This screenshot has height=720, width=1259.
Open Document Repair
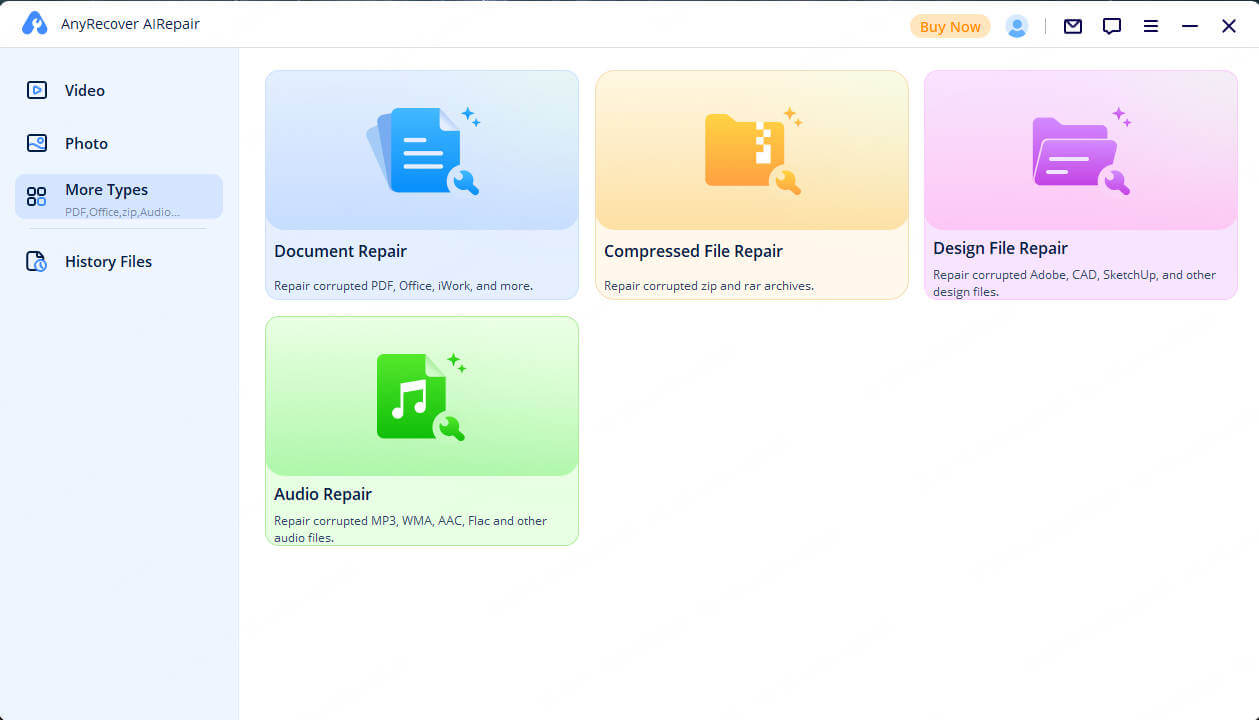(x=421, y=184)
